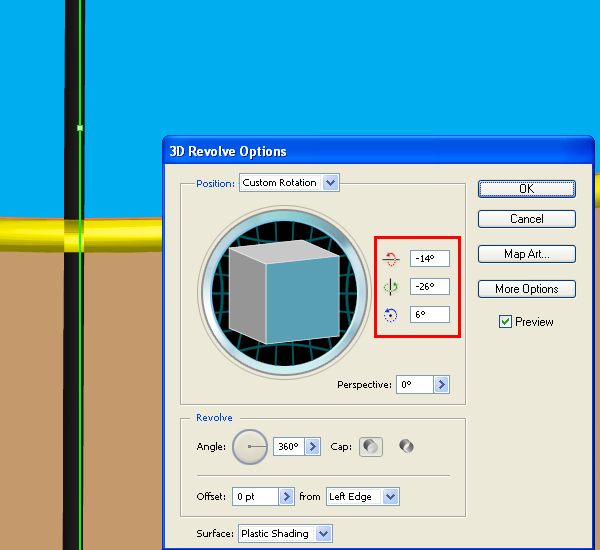This screenshot has width=600, height=550.
Task: Select the solid cap-off icon
Action: (406, 446)
